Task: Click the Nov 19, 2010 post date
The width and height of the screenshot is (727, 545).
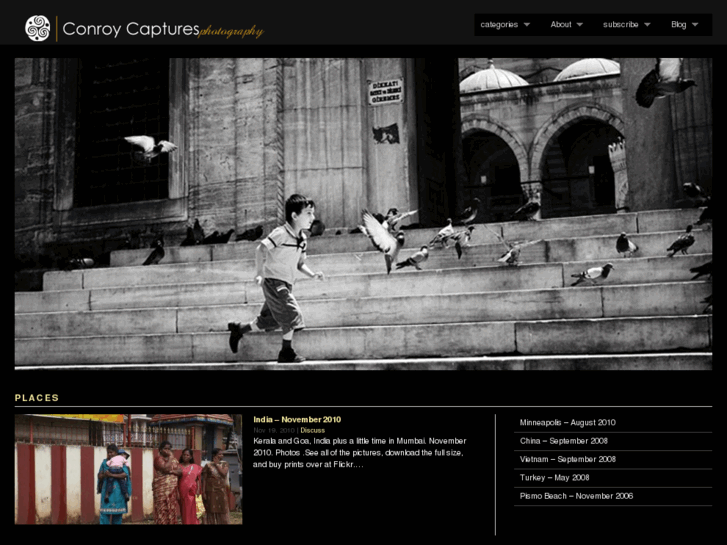Action: tap(274, 430)
